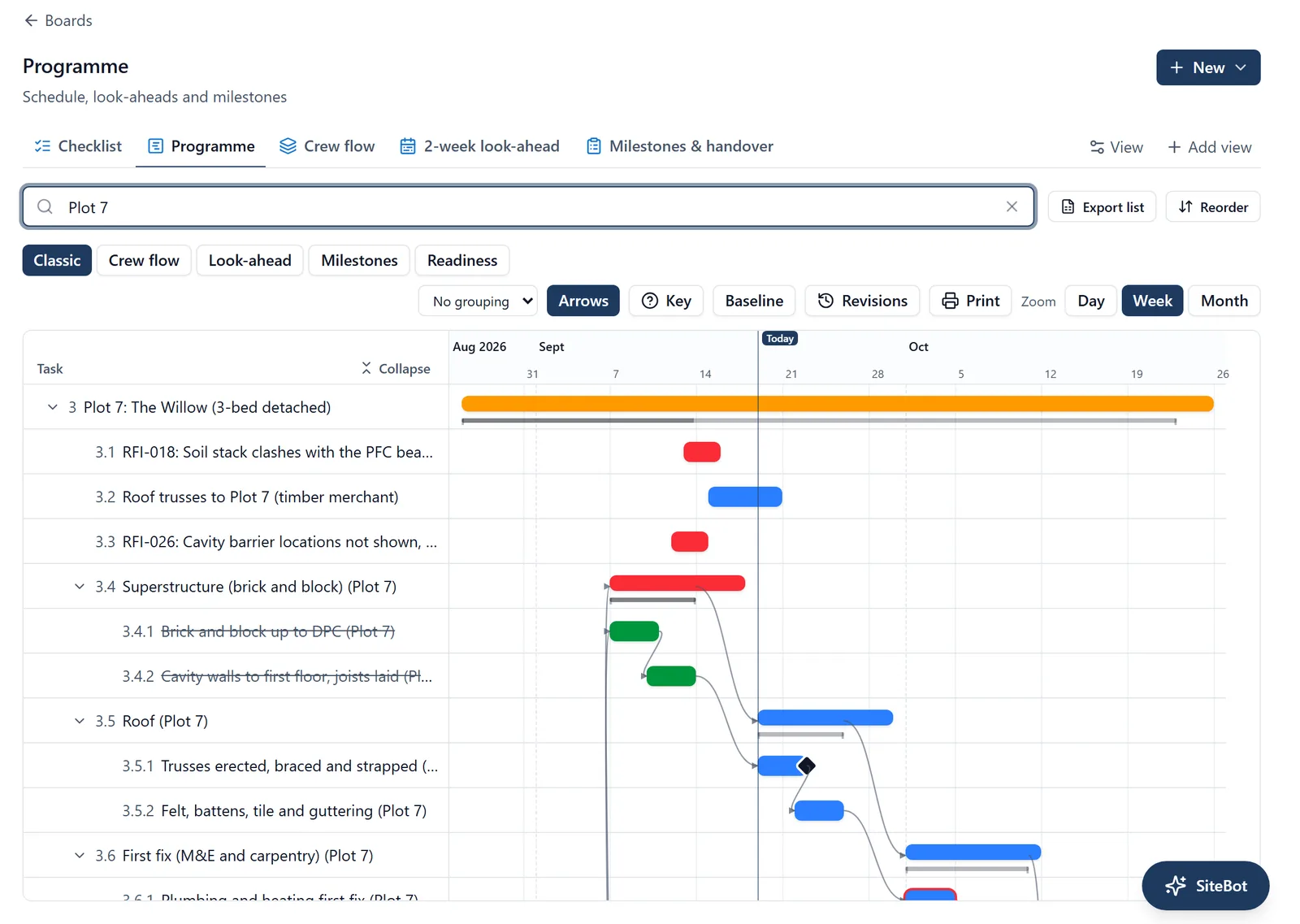Select the Classic layout preset

[57, 261]
